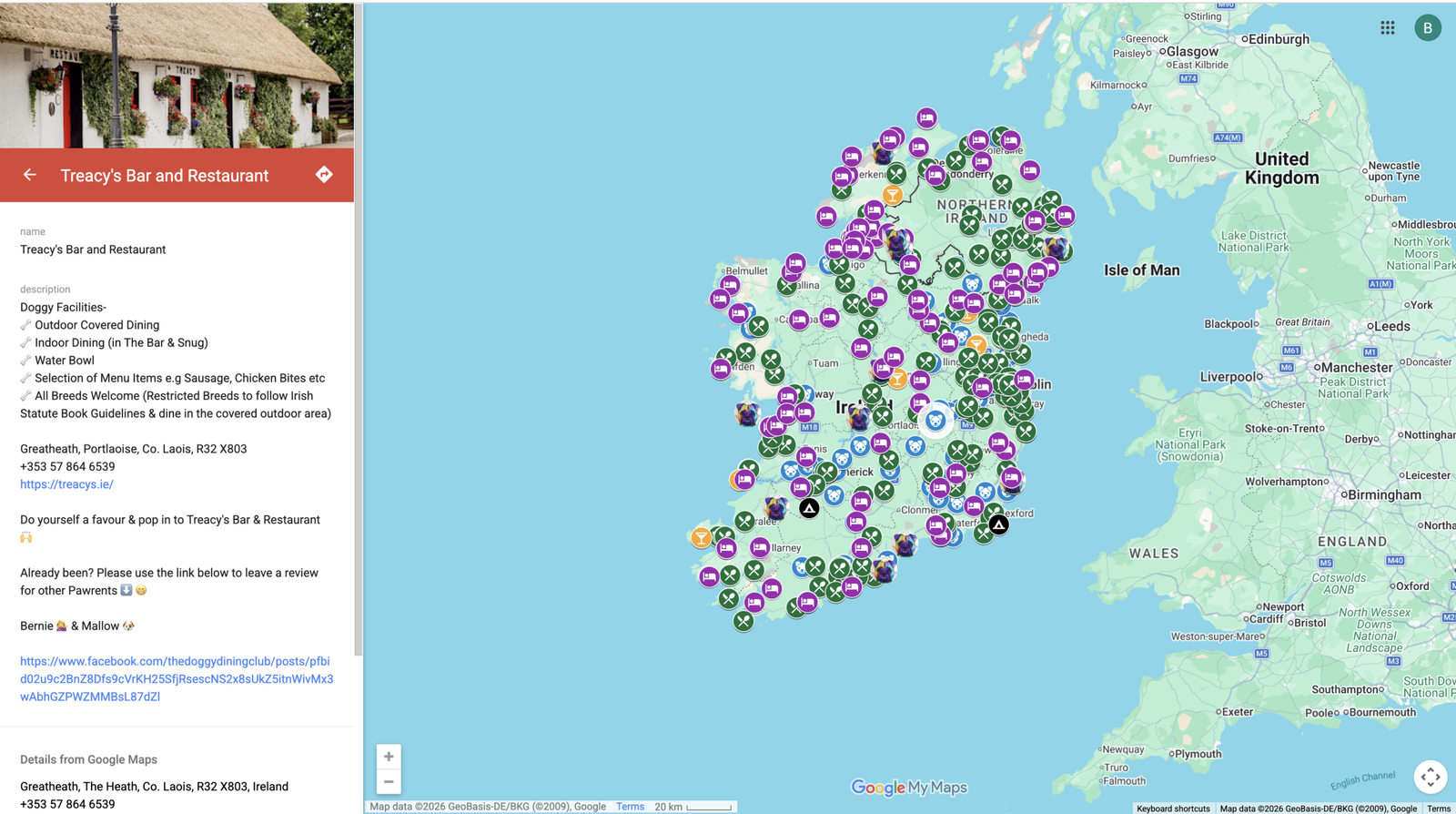1456x814 pixels.
Task: Click the 'Water Bowl' facility line
Action: 64,361
